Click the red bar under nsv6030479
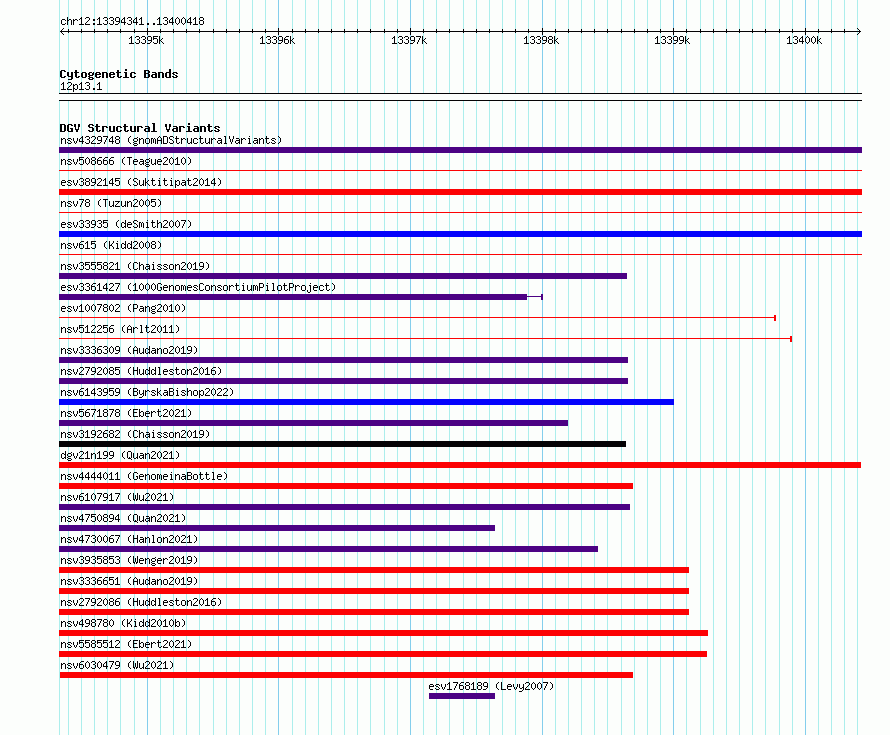890x735 pixels. [x=346, y=675]
